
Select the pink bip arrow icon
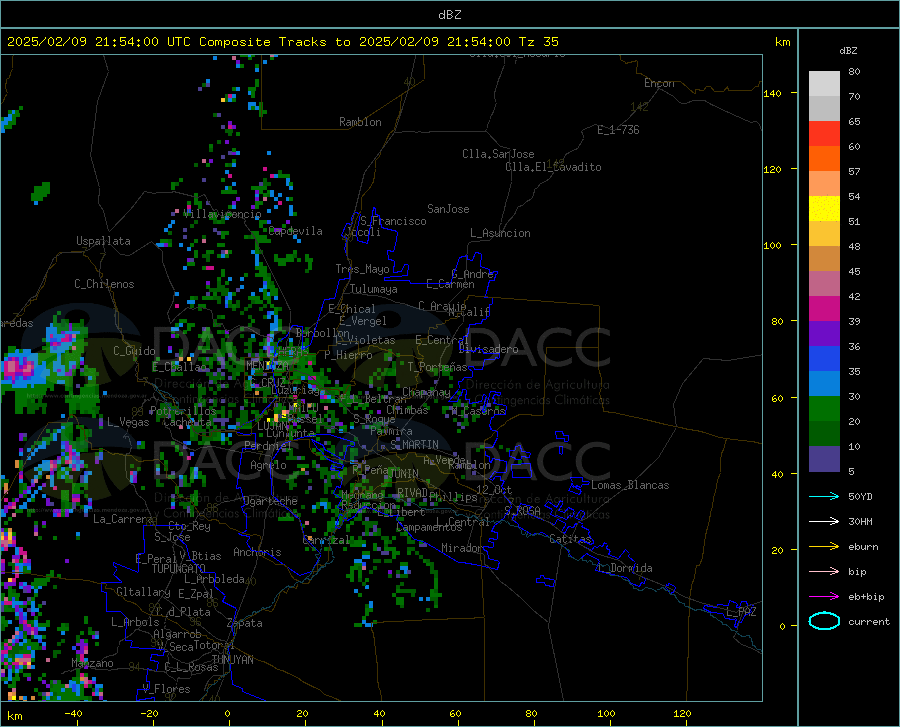point(824,572)
